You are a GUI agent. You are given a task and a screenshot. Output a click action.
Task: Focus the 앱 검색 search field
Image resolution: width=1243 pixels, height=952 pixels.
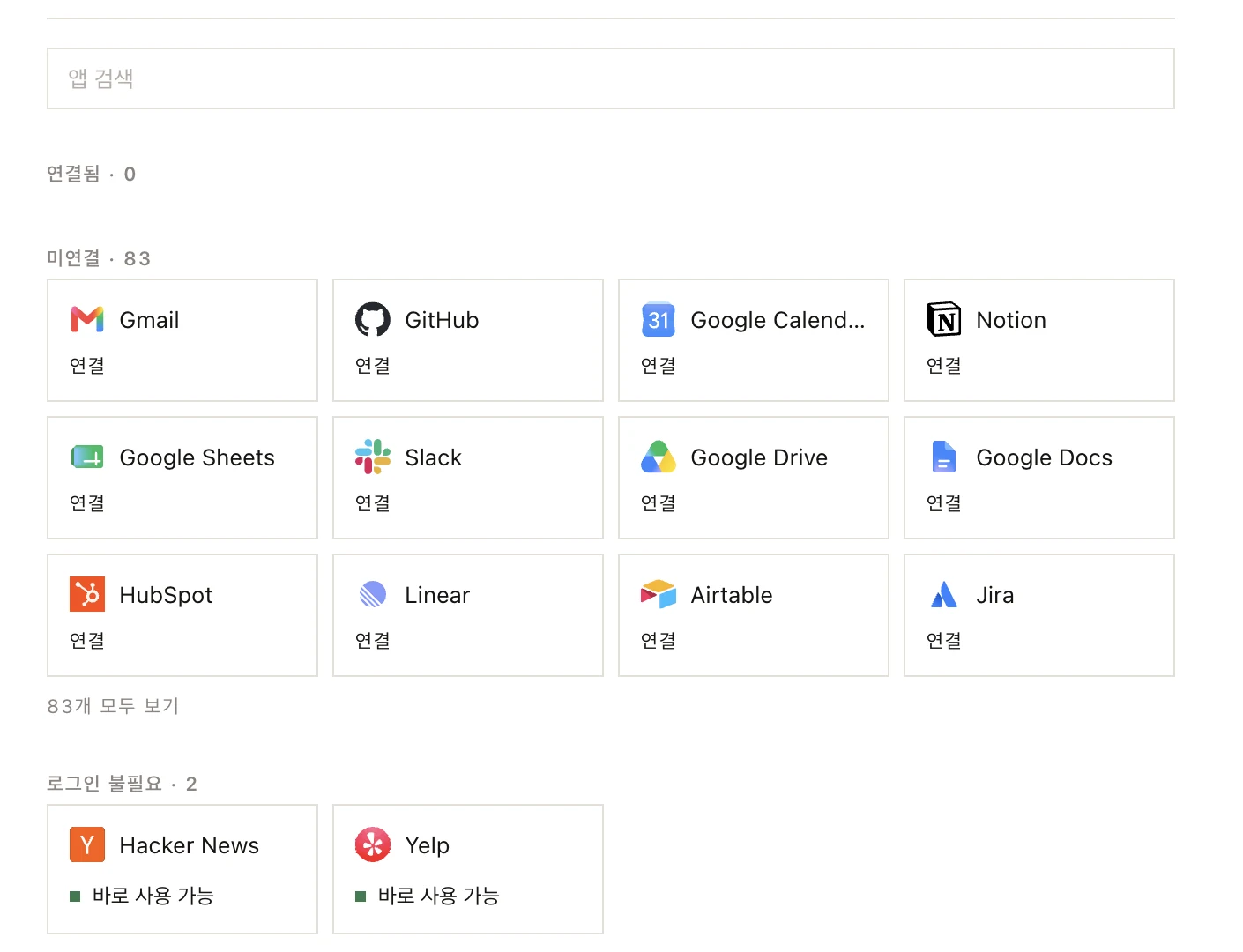click(611, 78)
